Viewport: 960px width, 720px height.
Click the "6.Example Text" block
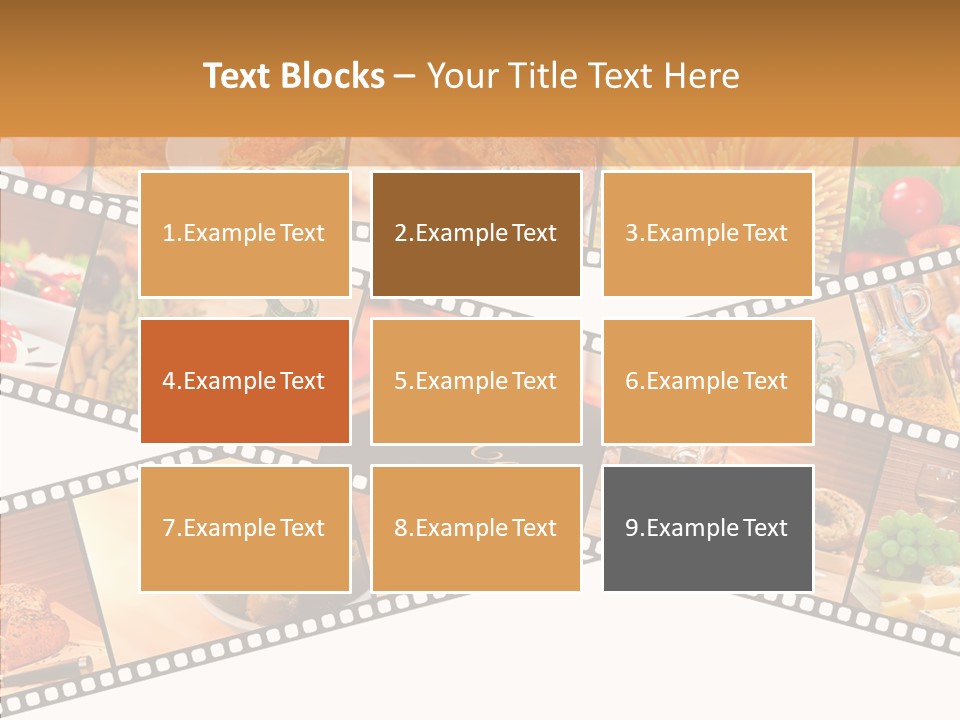707,381
